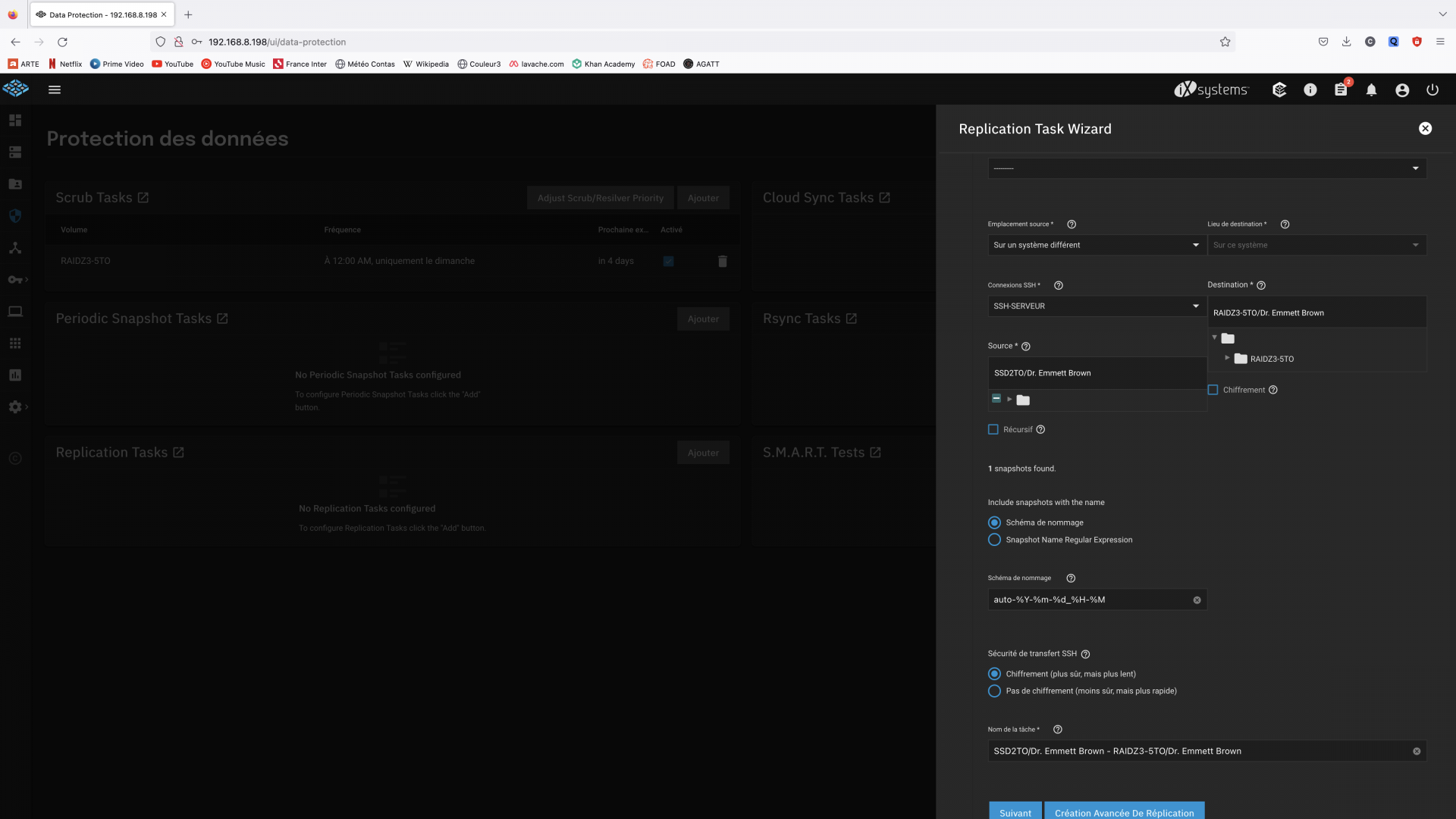Open YouTube Music bookmark

[x=234, y=64]
